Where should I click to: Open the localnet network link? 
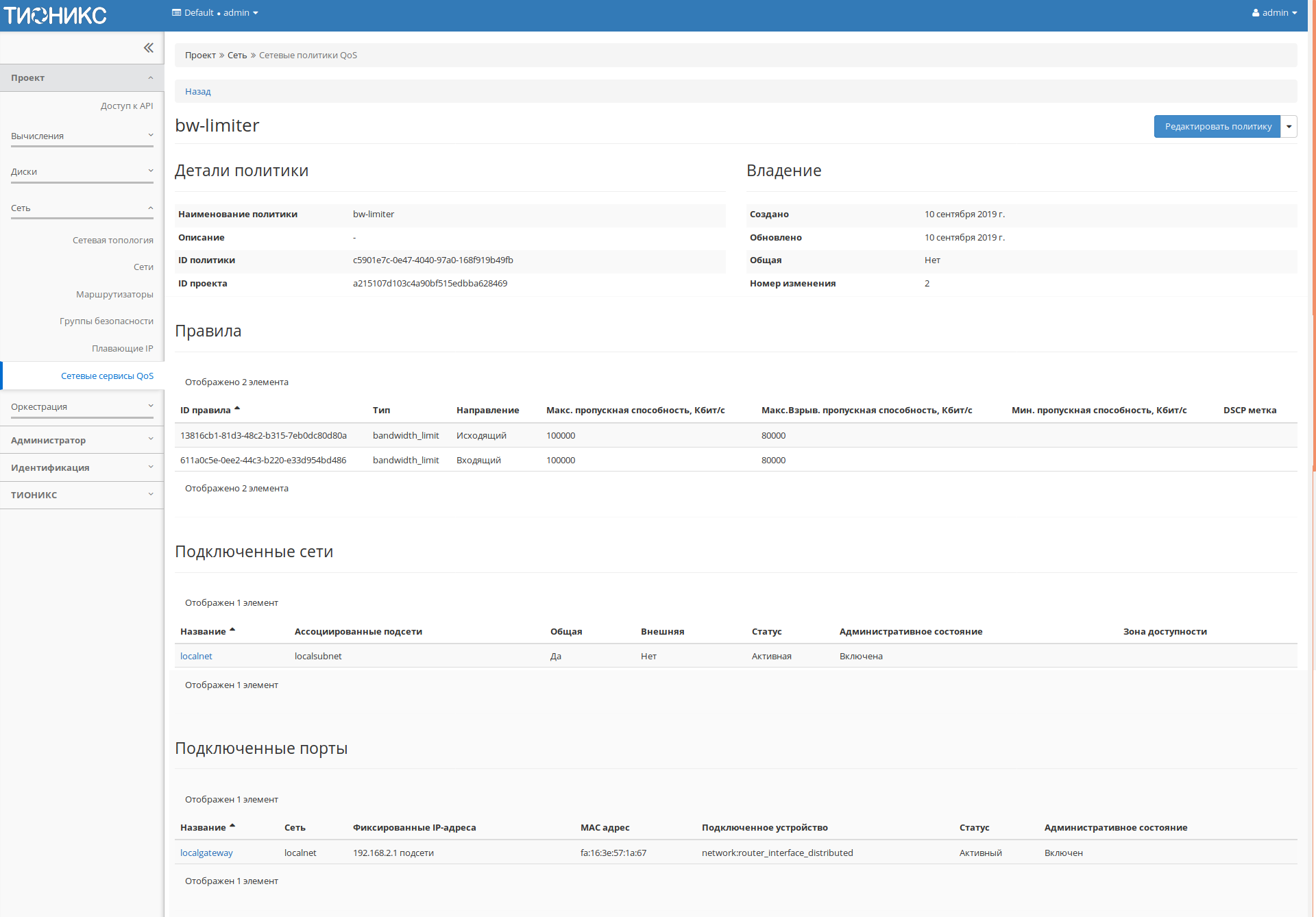[196, 655]
